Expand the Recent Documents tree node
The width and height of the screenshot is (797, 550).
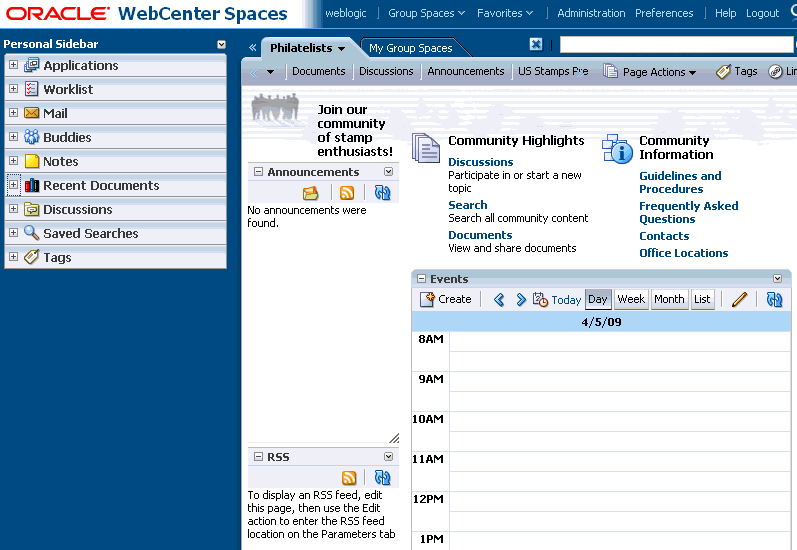click(14, 185)
